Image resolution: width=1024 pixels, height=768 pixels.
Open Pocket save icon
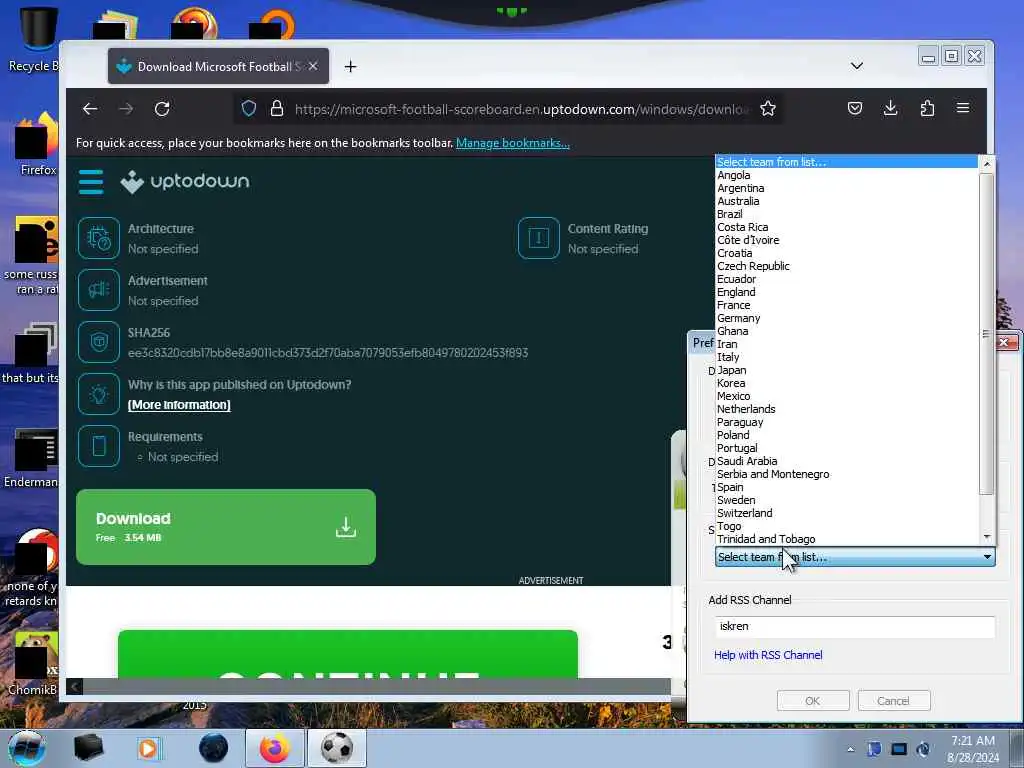(x=855, y=108)
